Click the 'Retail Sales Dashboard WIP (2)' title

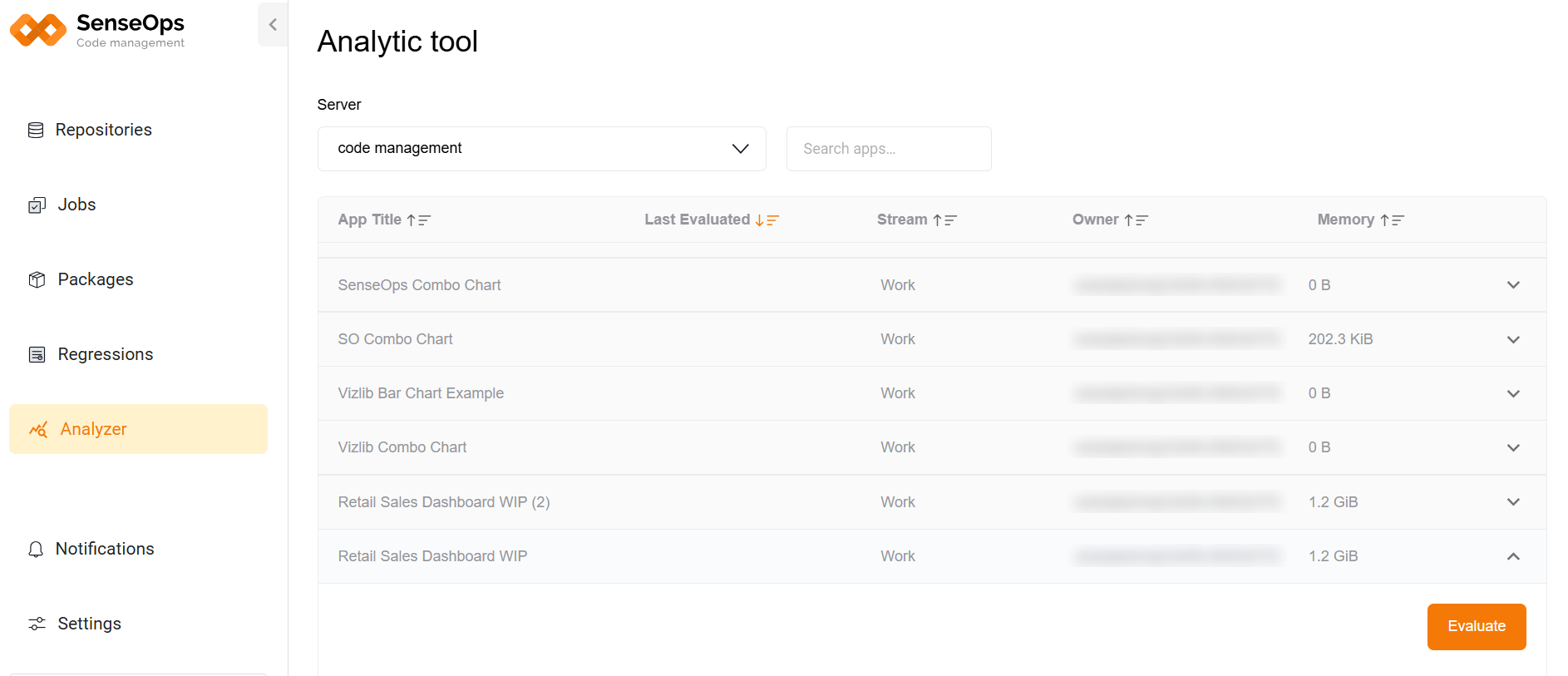[x=444, y=502]
